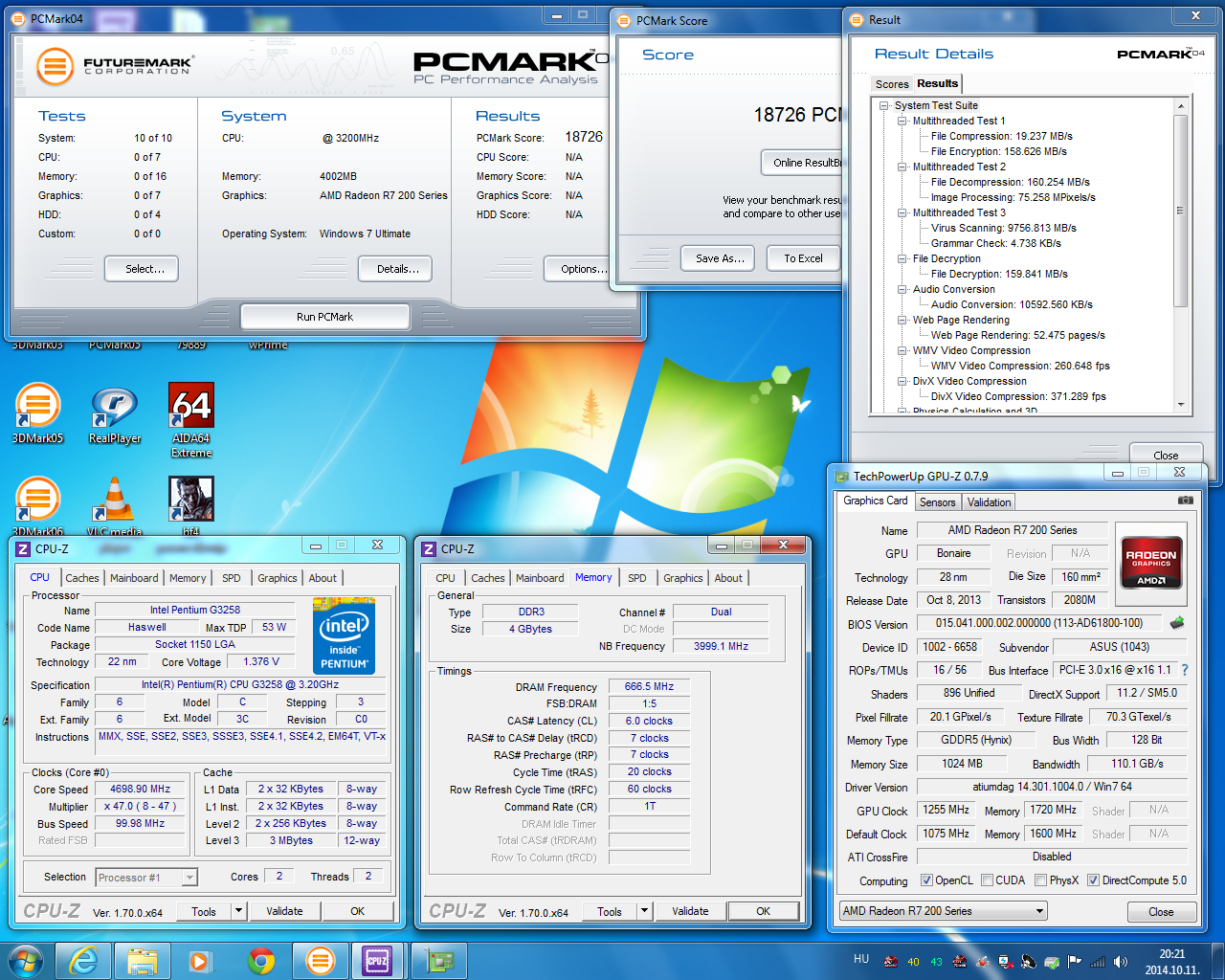Click the Result Details vertical scrollbar
The height and width of the screenshot is (980, 1225).
[1181, 211]
